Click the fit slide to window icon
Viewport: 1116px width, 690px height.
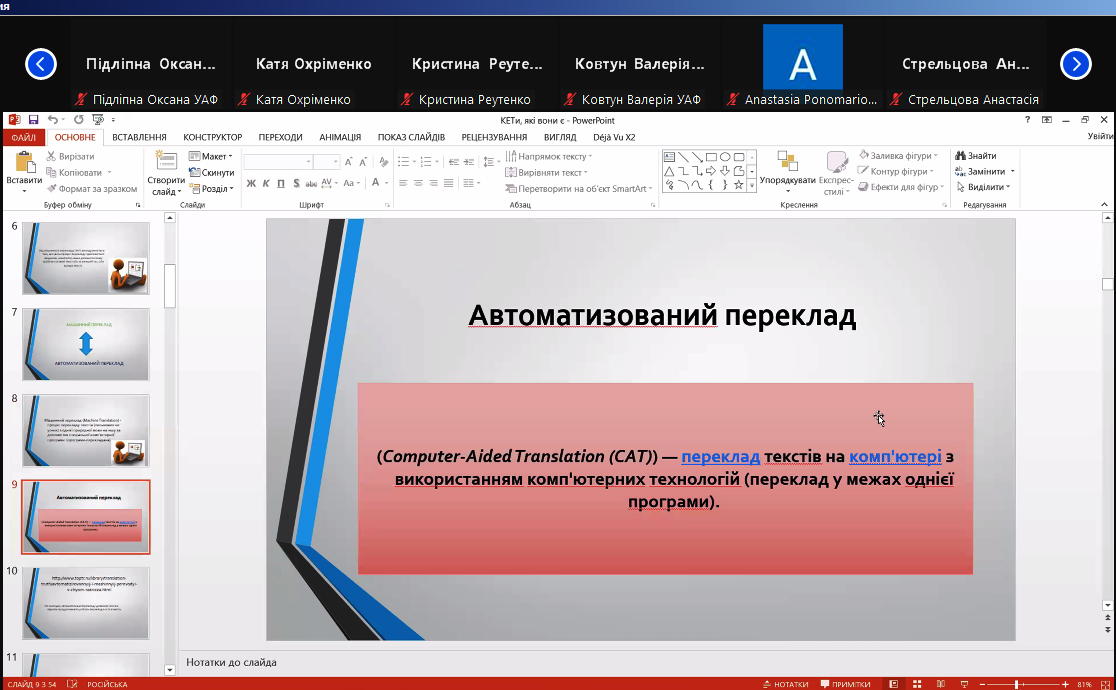1104,684
